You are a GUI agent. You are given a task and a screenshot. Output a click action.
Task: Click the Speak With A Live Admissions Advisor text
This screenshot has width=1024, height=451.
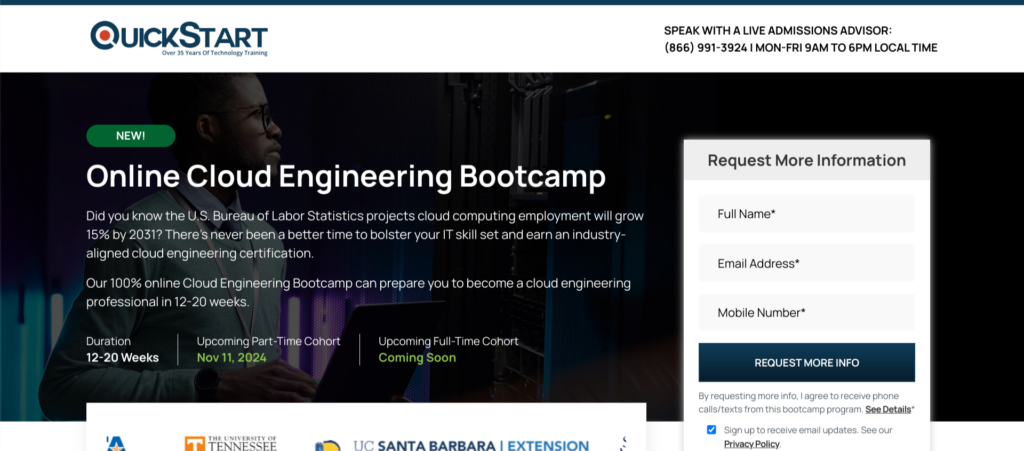pos(777,31)
